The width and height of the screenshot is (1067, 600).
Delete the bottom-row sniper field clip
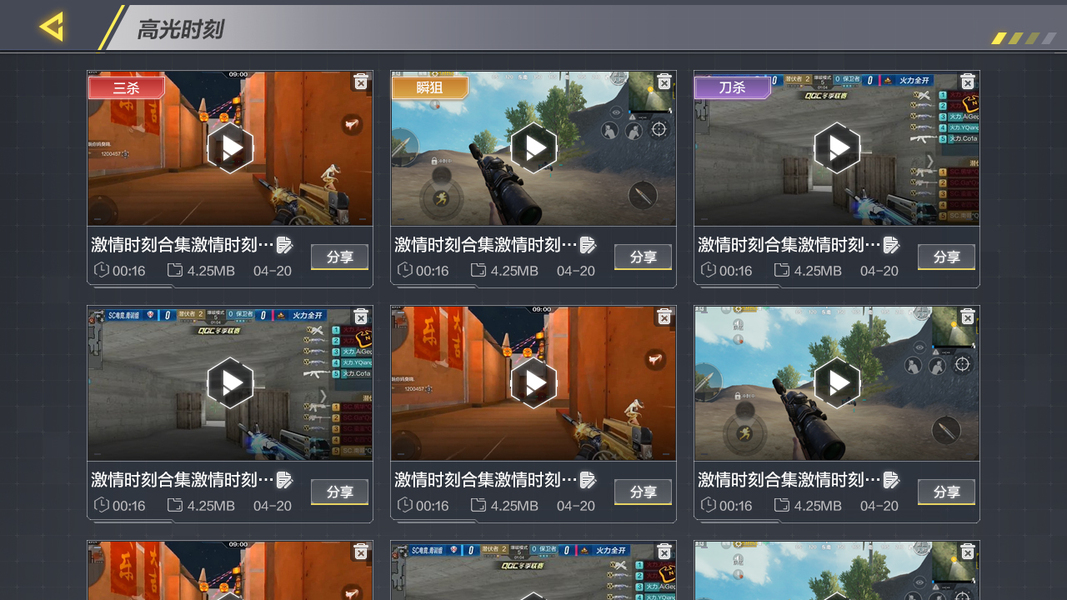point(968,552)
